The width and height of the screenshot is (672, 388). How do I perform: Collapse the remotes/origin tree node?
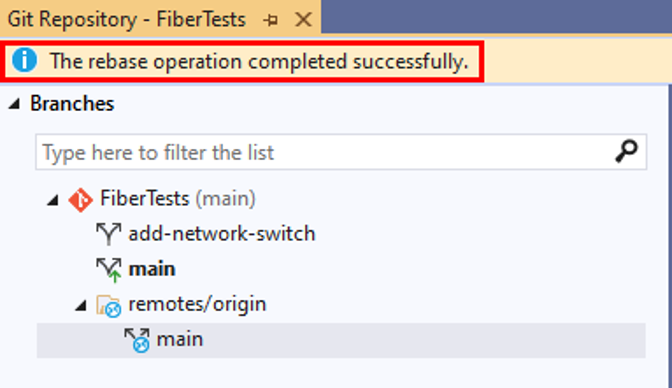pos(81,306)
